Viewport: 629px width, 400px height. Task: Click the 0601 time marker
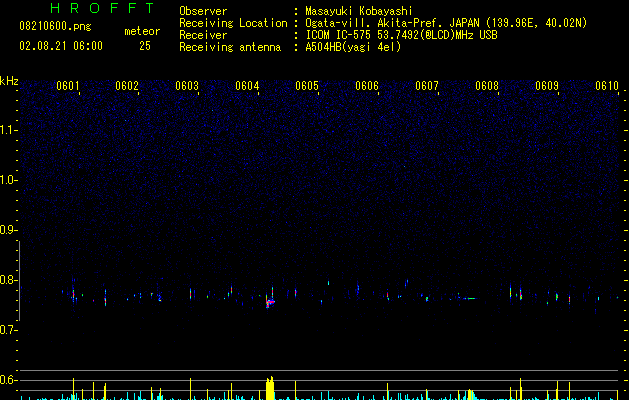(67, 86)
